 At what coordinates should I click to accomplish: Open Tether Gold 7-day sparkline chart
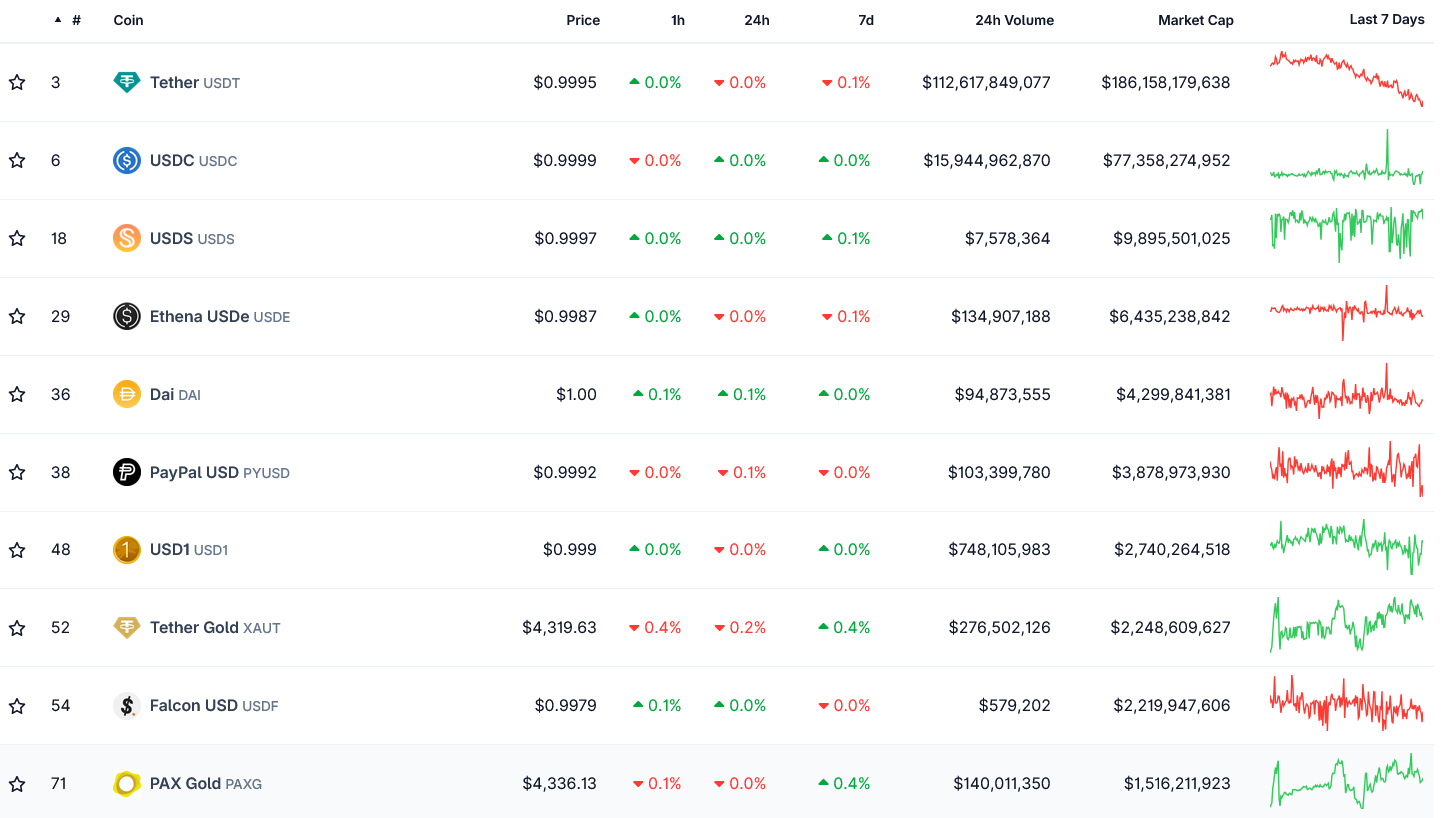coord(1346,626)
